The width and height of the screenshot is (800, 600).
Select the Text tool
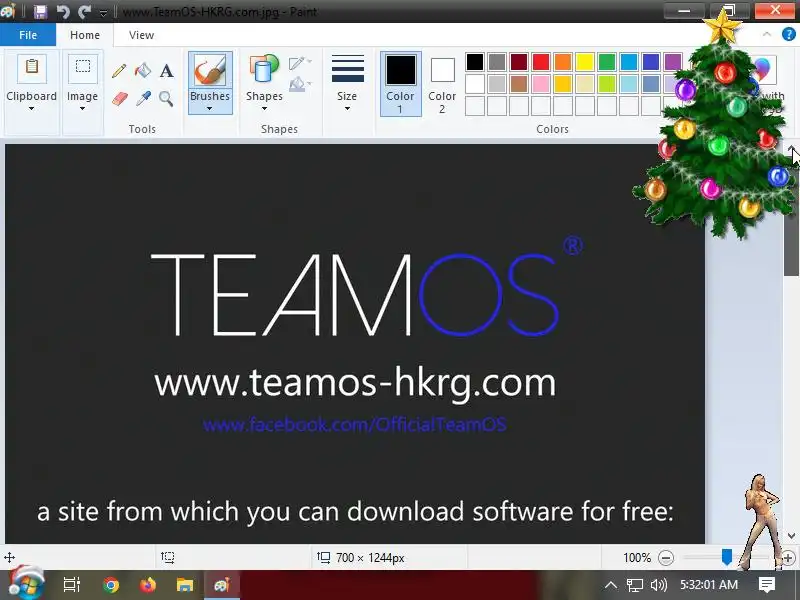click(x=166, y=70)
